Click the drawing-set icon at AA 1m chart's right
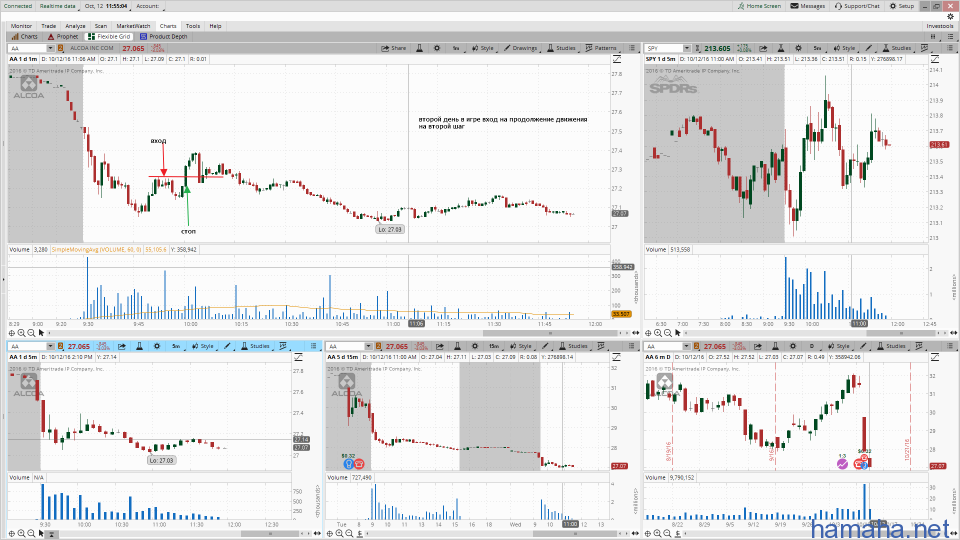This screenshot has height=540, width=960. point(617,59)
